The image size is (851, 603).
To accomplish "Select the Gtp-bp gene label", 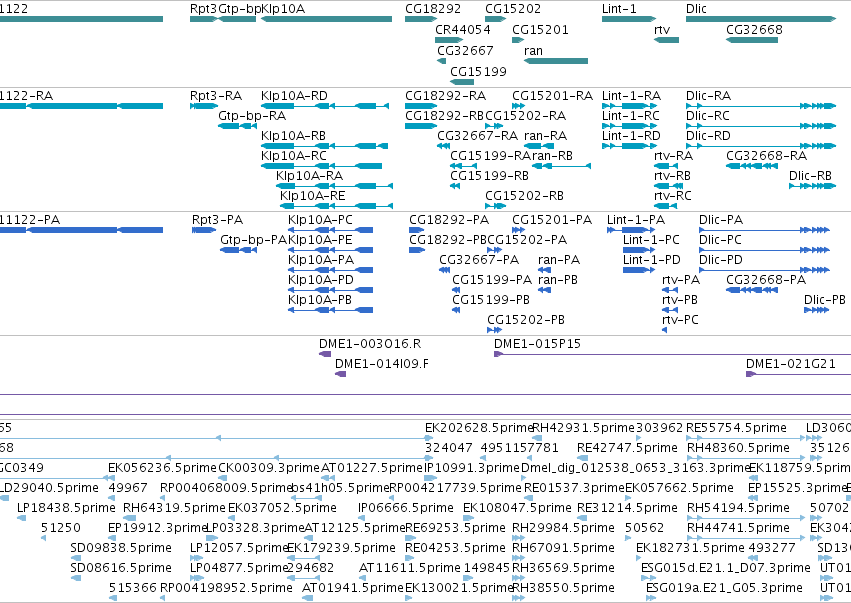I will click(239, 9).
